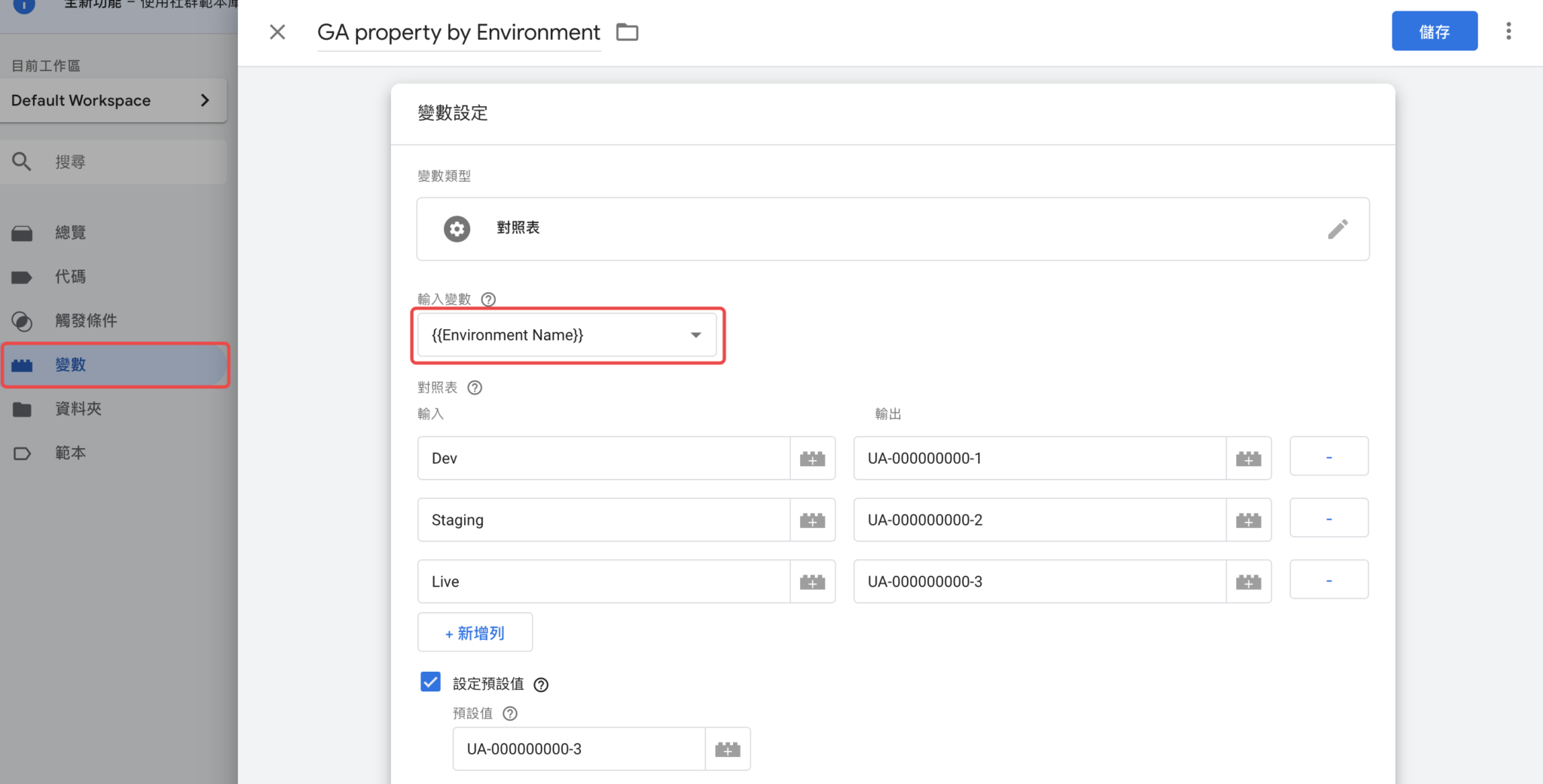Click the UA-000000000-1 output field
Viewport: 1543px width, 784px height.
click(x=1040, y=458)
